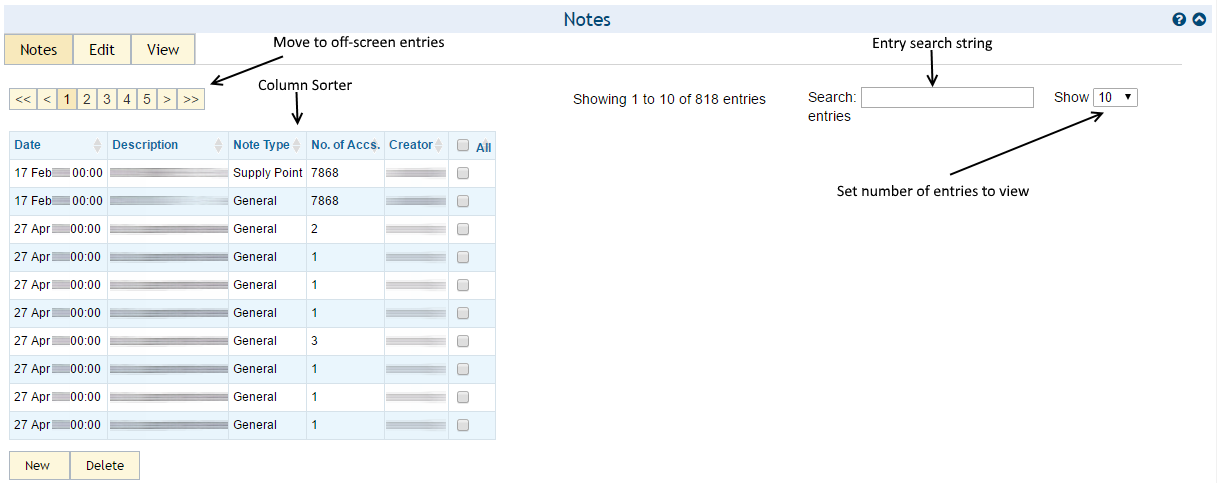Open page 3 of the notes list
This screenshot has height=483, width=1217.
[x=107, y=99]
